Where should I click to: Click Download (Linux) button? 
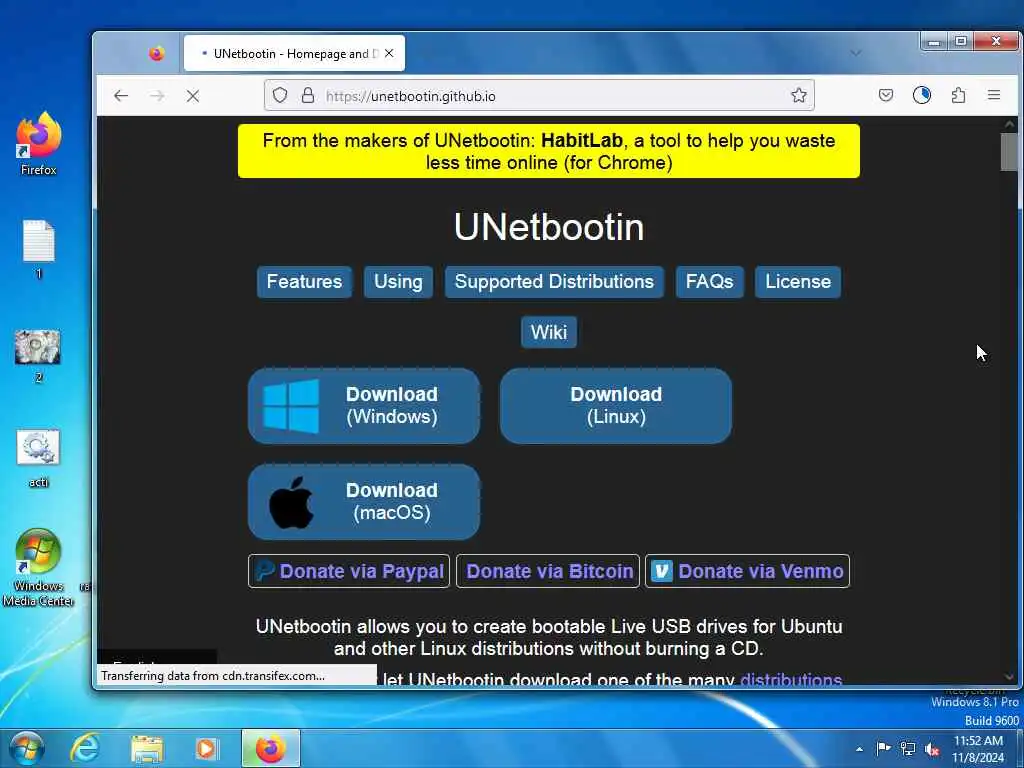pyautogui.click(x=616, y=406)
